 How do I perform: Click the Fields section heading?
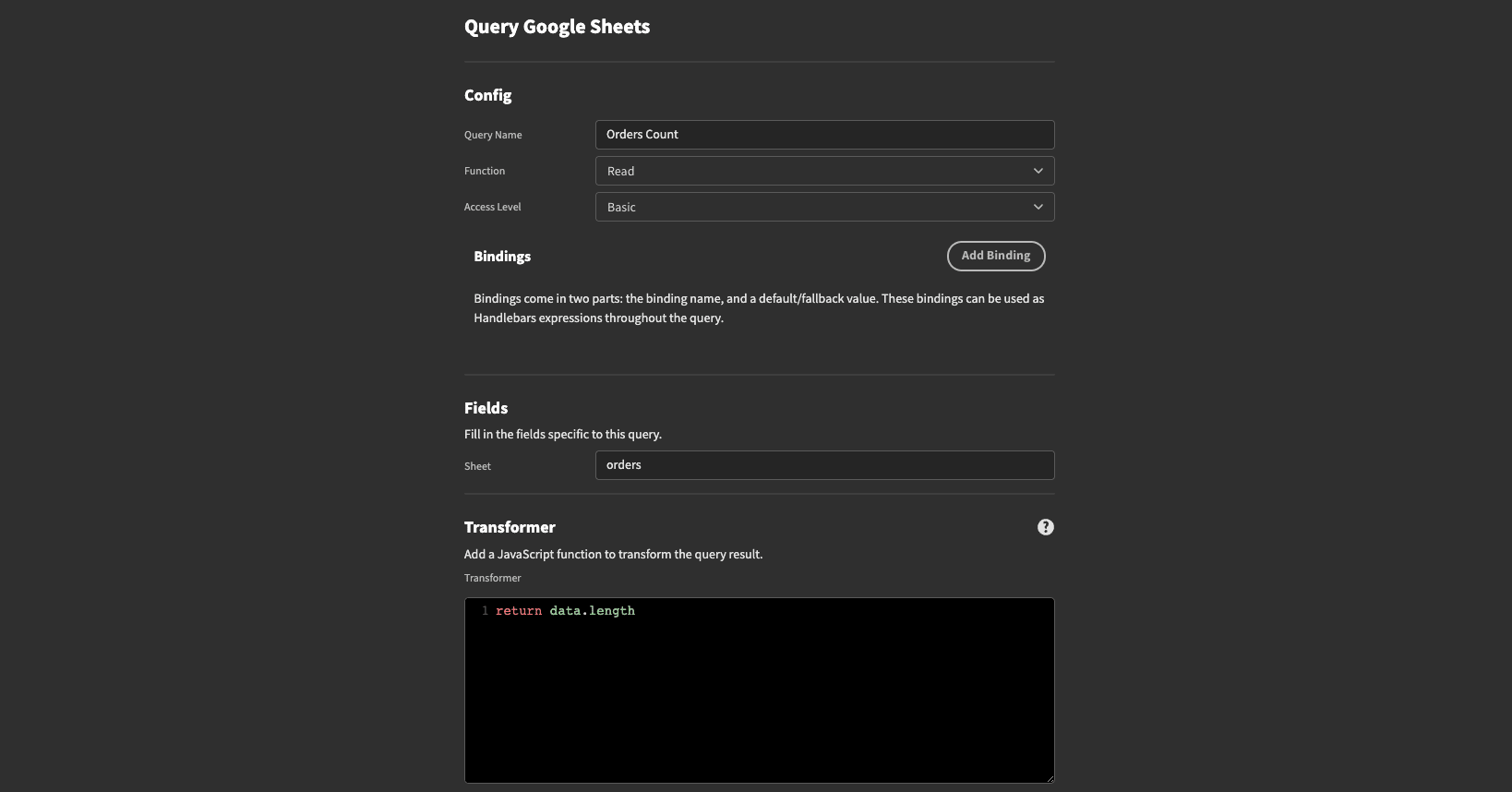pos(486,408)
